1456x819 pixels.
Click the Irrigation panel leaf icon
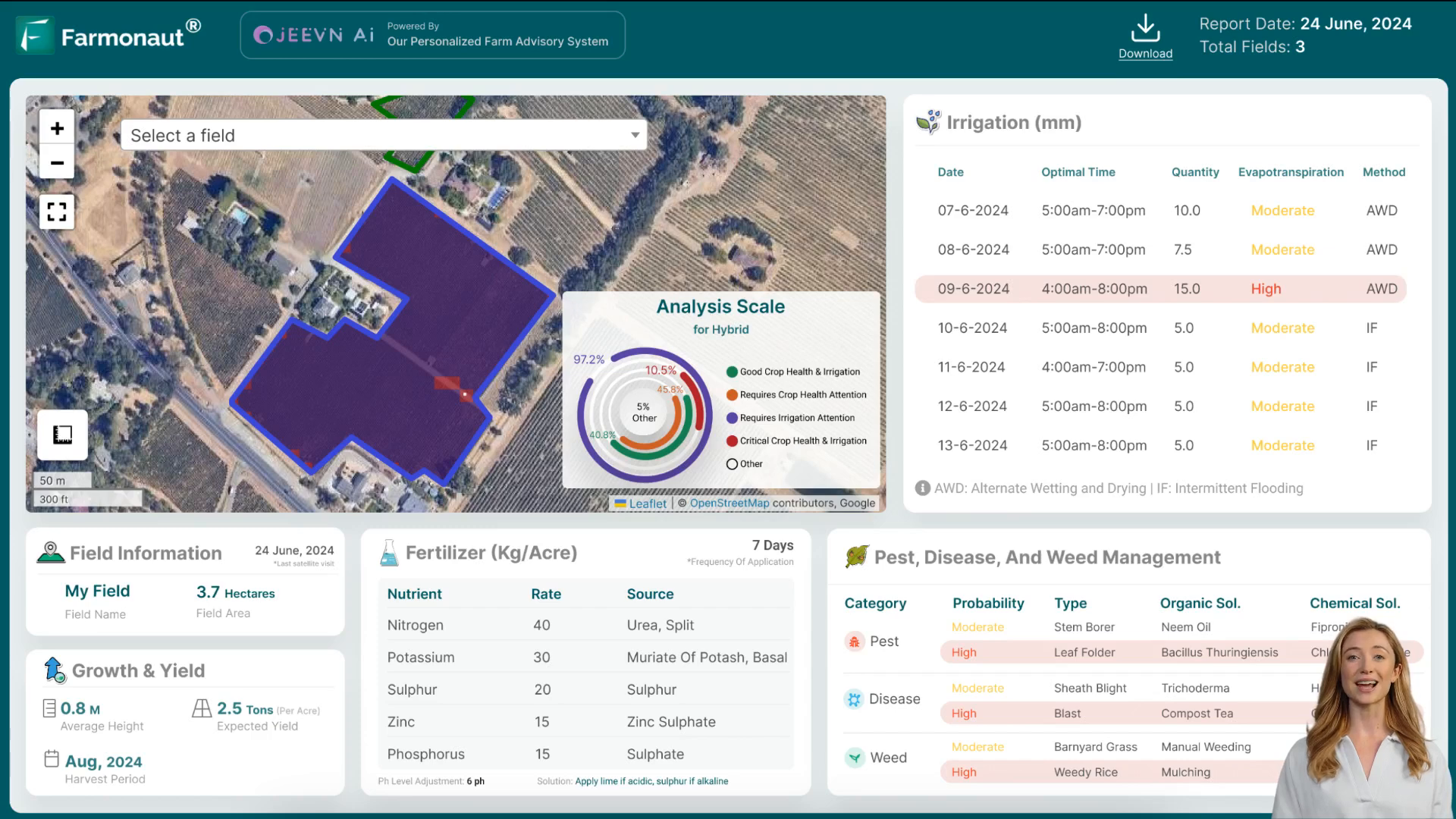coord(927,122)
